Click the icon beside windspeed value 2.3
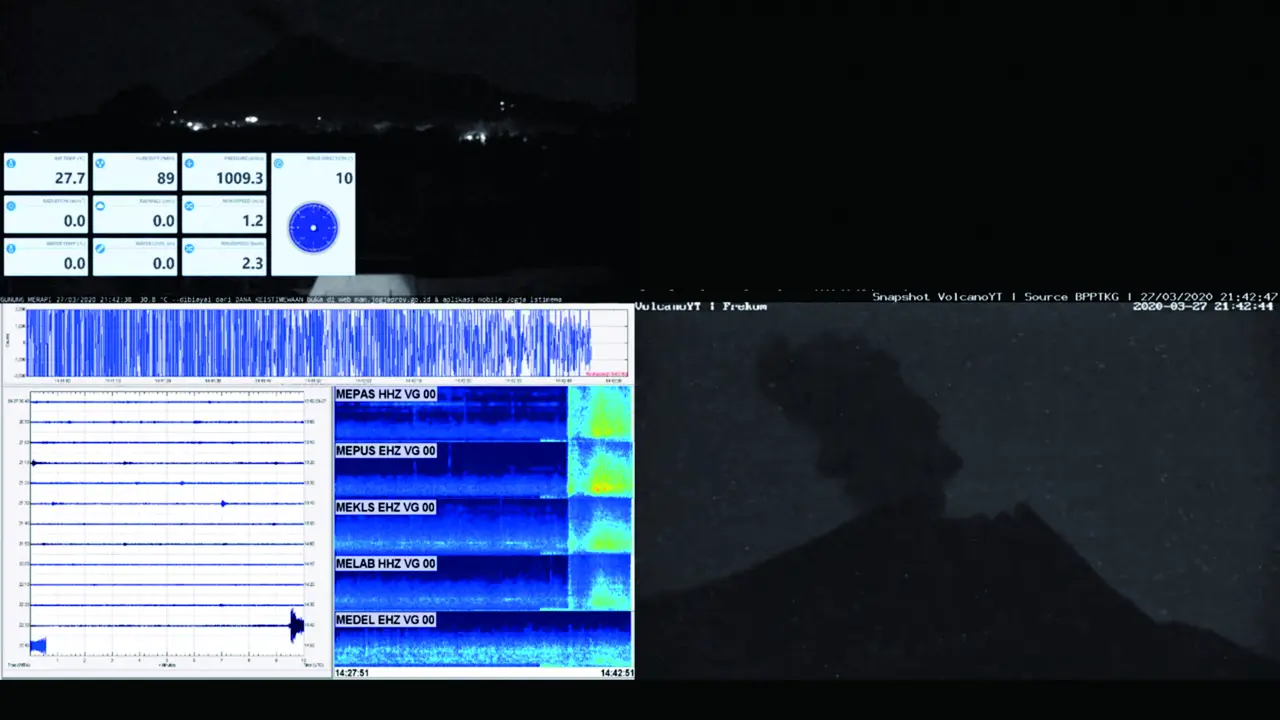The width and height of the screenshot is (1280, 720). coord(189,248)
